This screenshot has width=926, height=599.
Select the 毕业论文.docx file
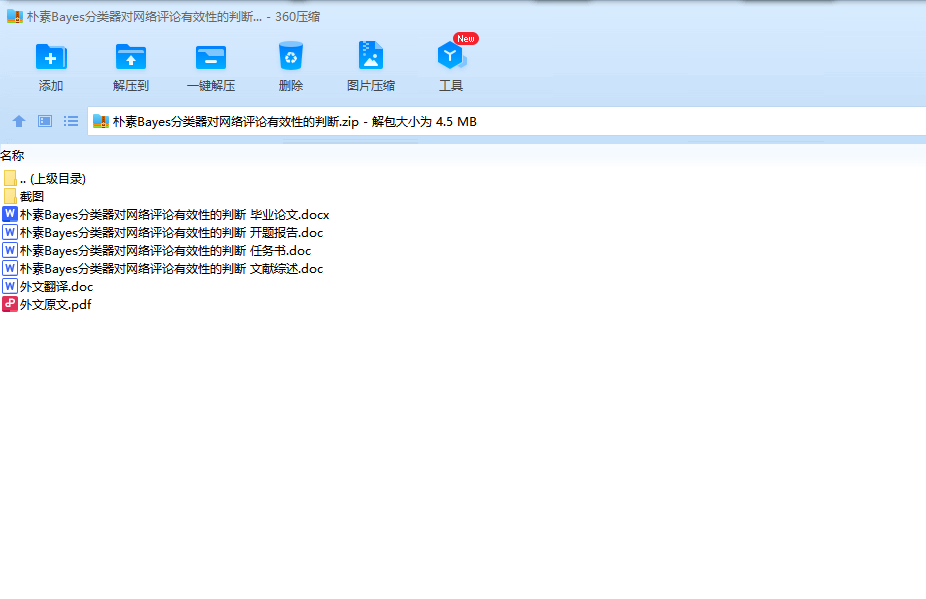174,214
